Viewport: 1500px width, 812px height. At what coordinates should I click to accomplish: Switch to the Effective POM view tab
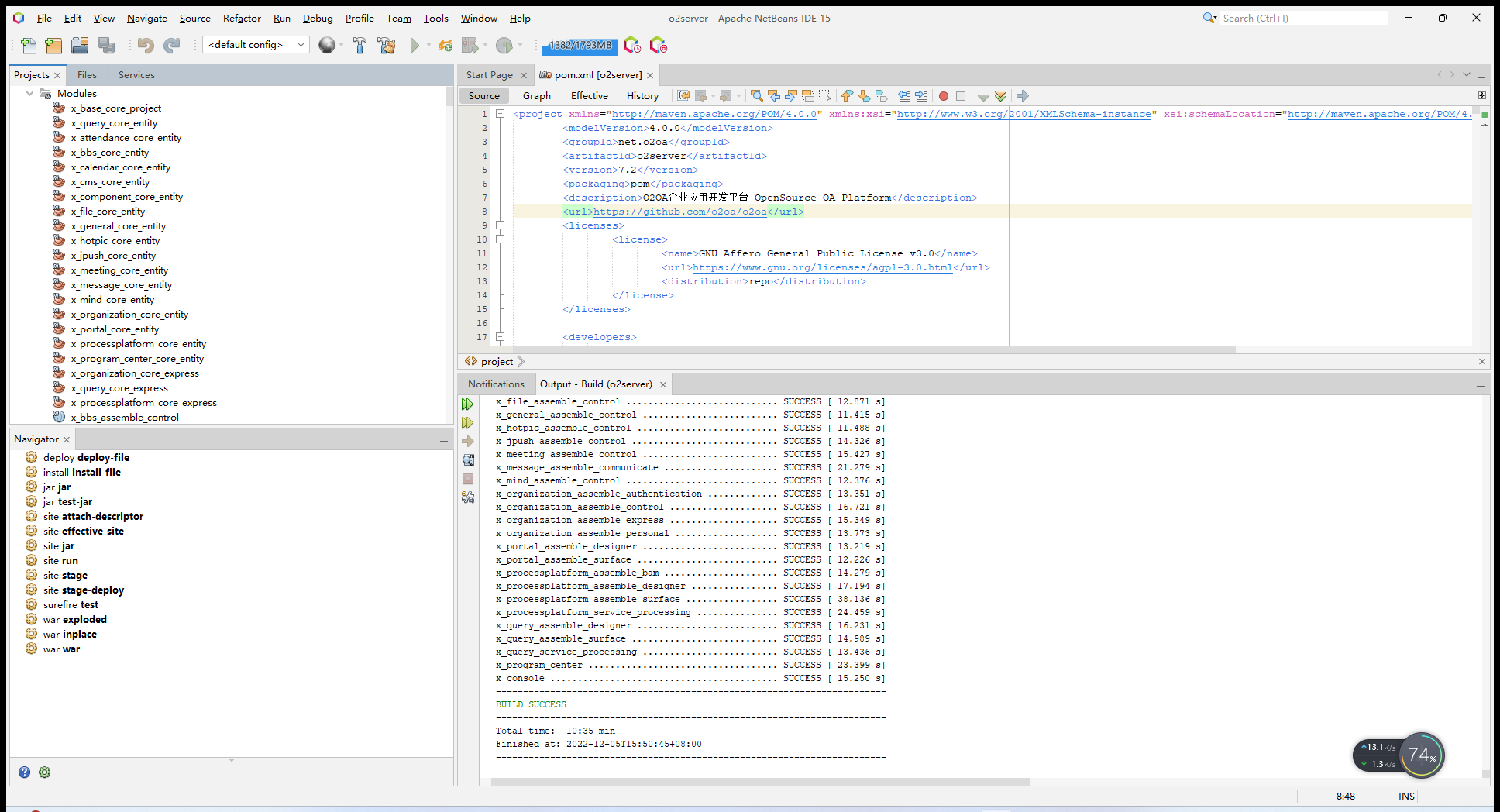click(x=589, y=96)
